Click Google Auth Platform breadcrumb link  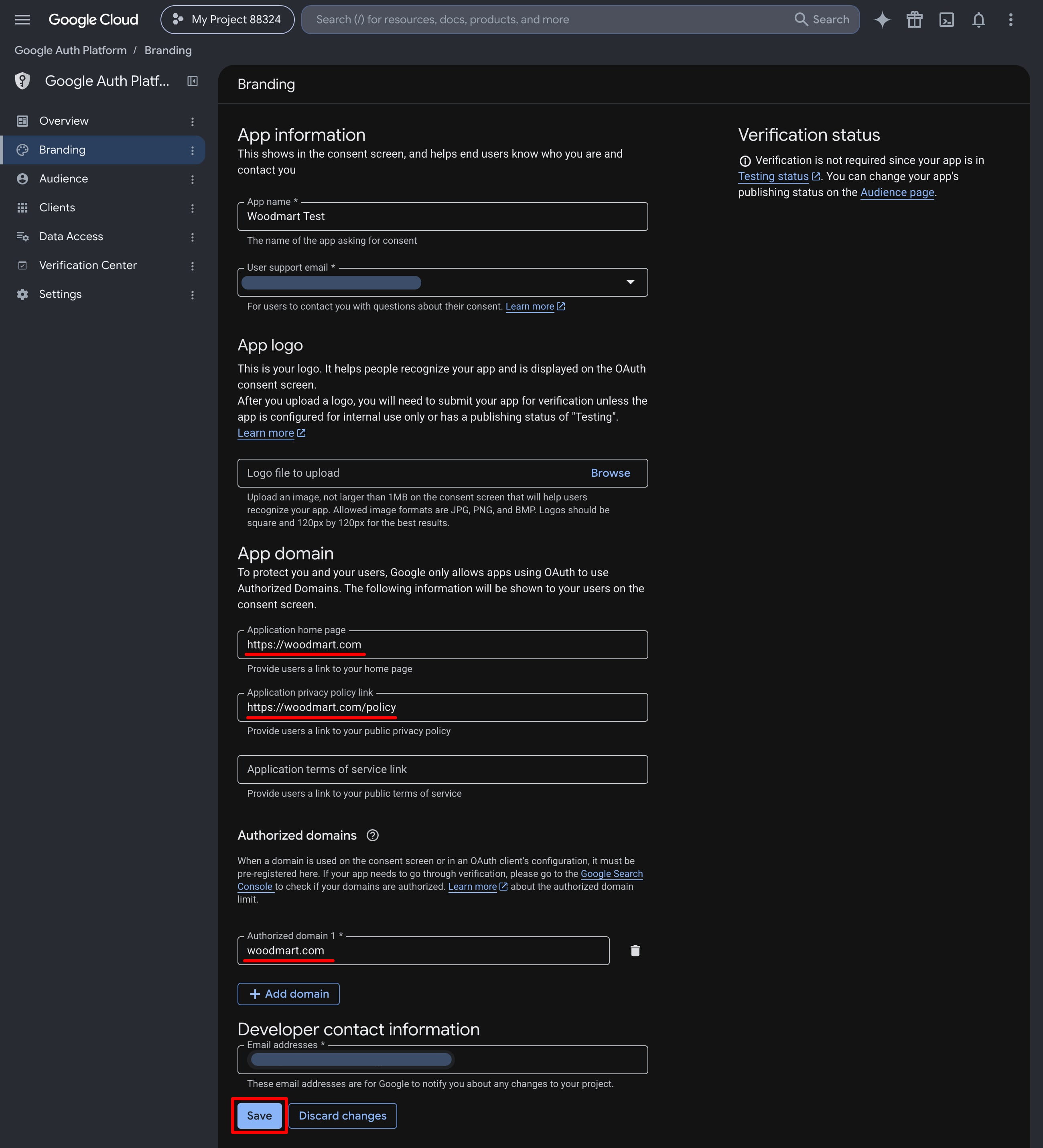71,50
